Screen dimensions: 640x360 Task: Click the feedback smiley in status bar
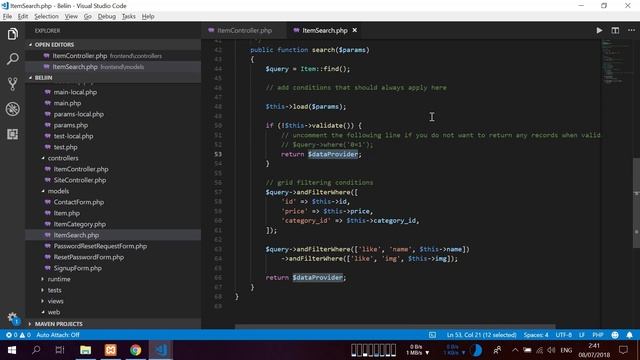tap(615, 335)
